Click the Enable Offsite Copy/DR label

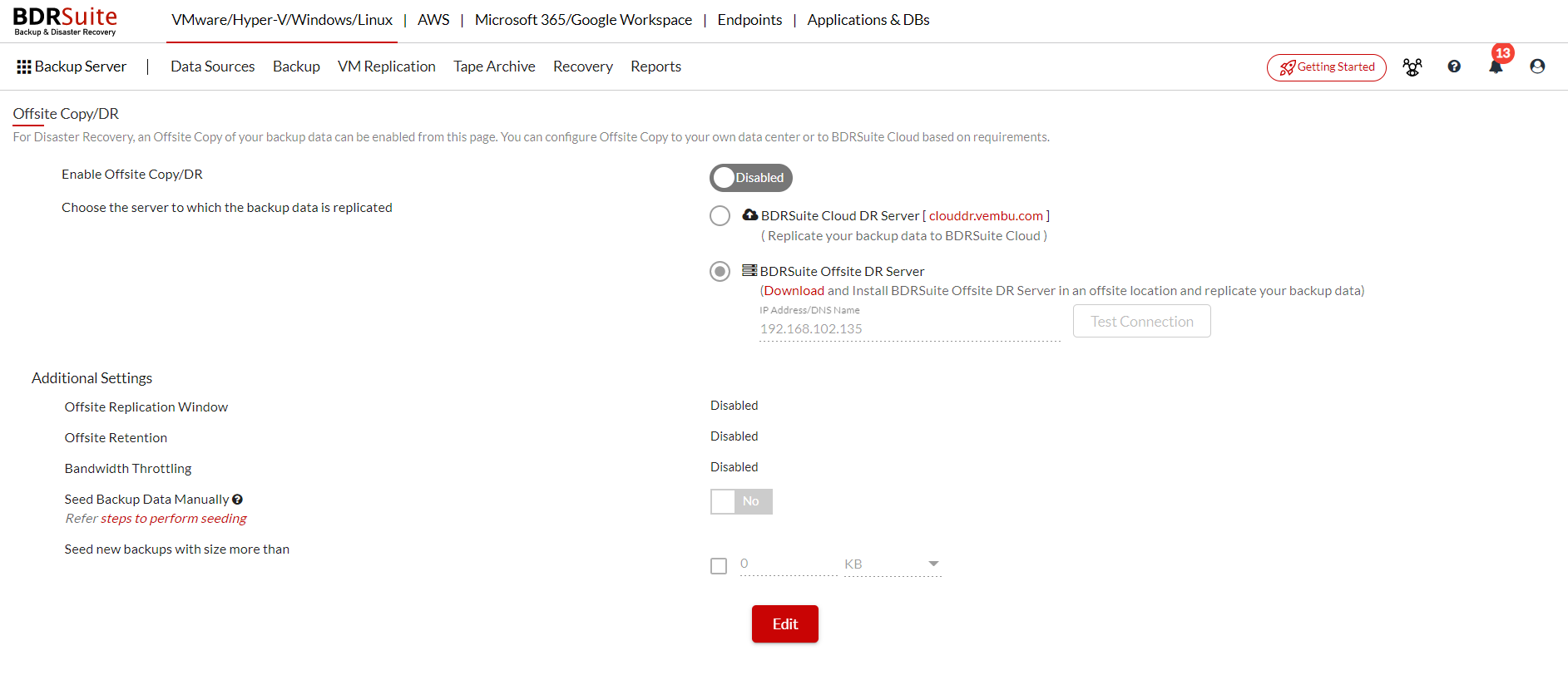pos(132,175)
